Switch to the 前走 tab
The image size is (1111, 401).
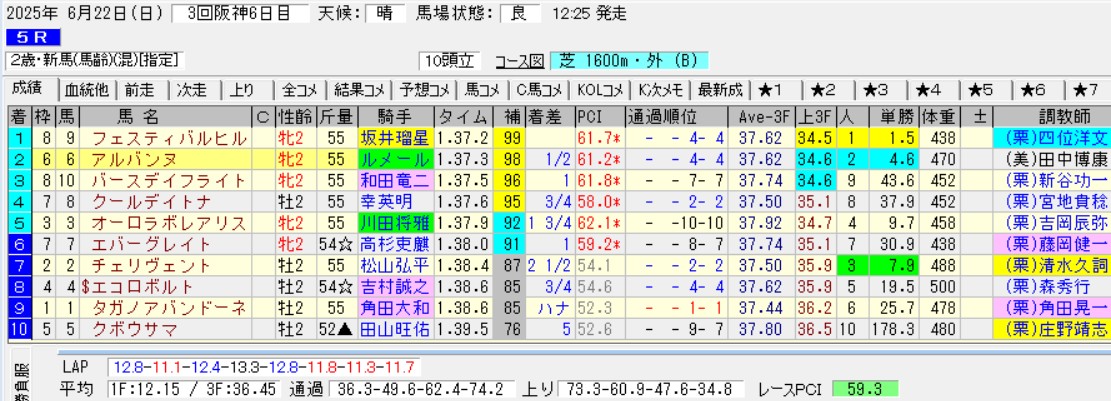tap(141, 89)
